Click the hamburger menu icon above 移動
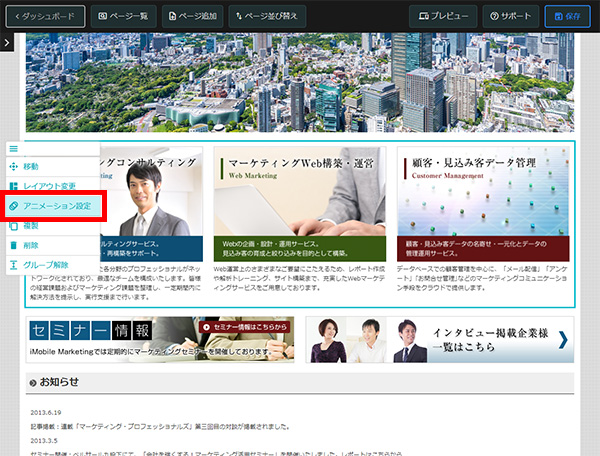This screenshot has width=600, height=456. 14,149
